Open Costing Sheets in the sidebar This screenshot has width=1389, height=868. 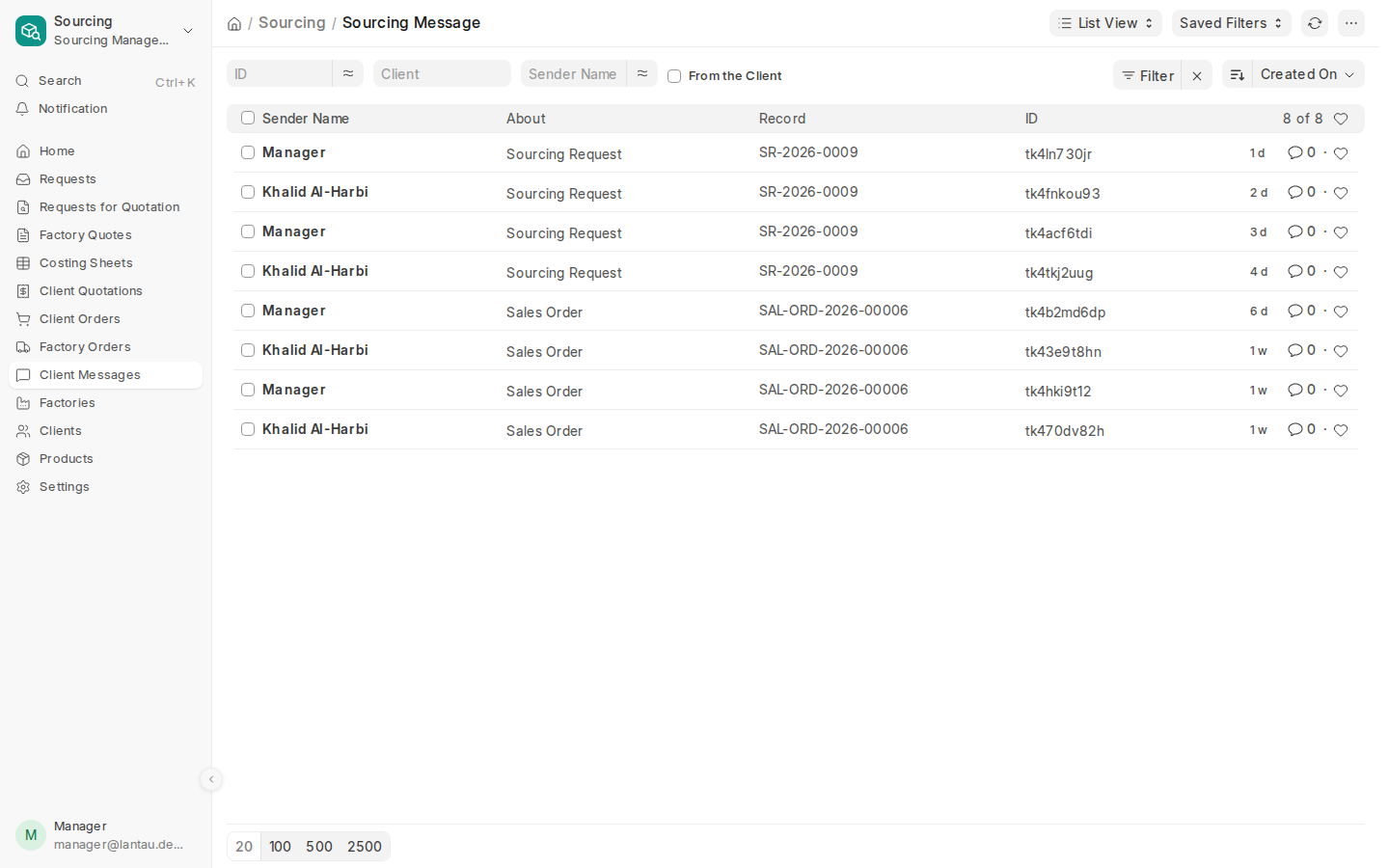[106, 263]
